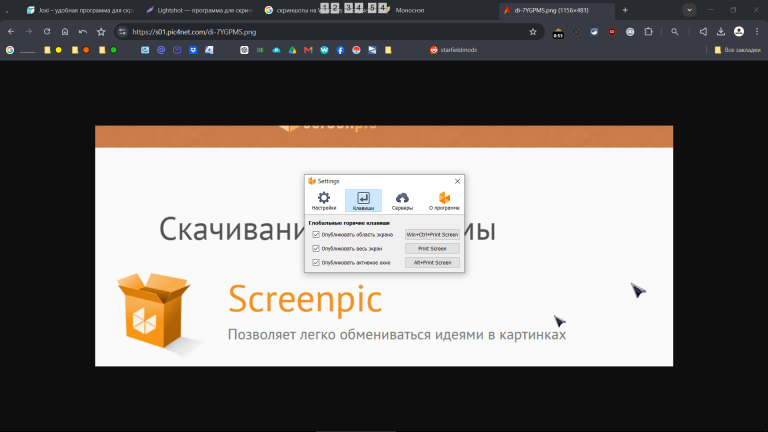
Task: Toggle the Опубликовать активное окно checkbox
Action: pos(316,263)
